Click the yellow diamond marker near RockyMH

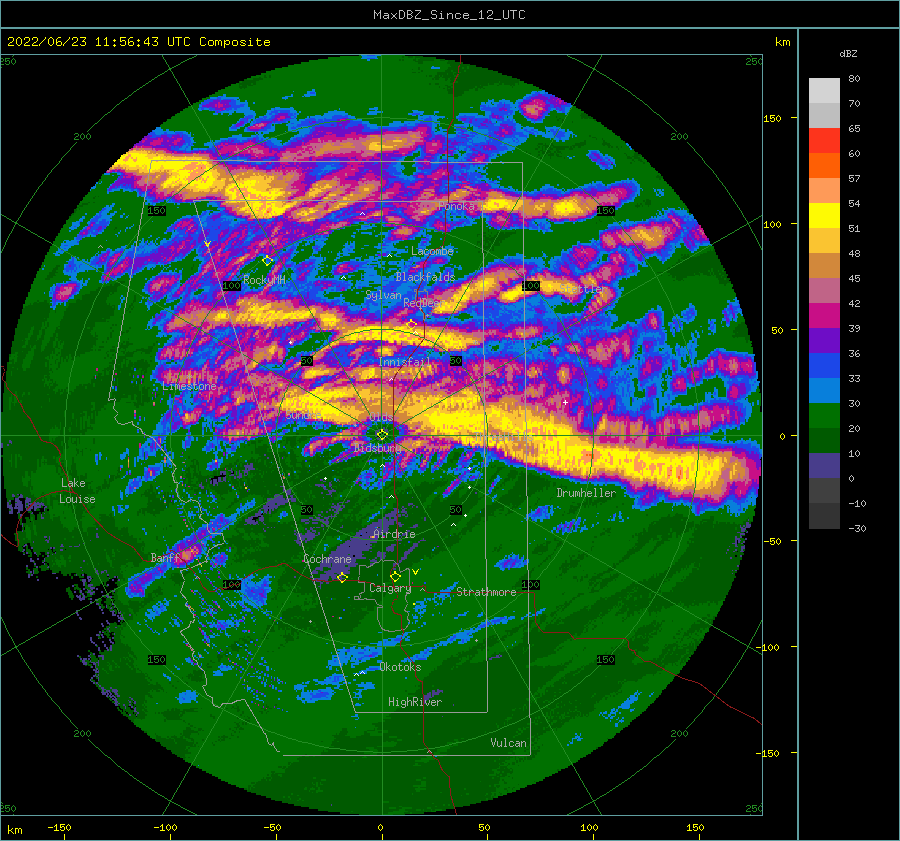coord(267,261)
